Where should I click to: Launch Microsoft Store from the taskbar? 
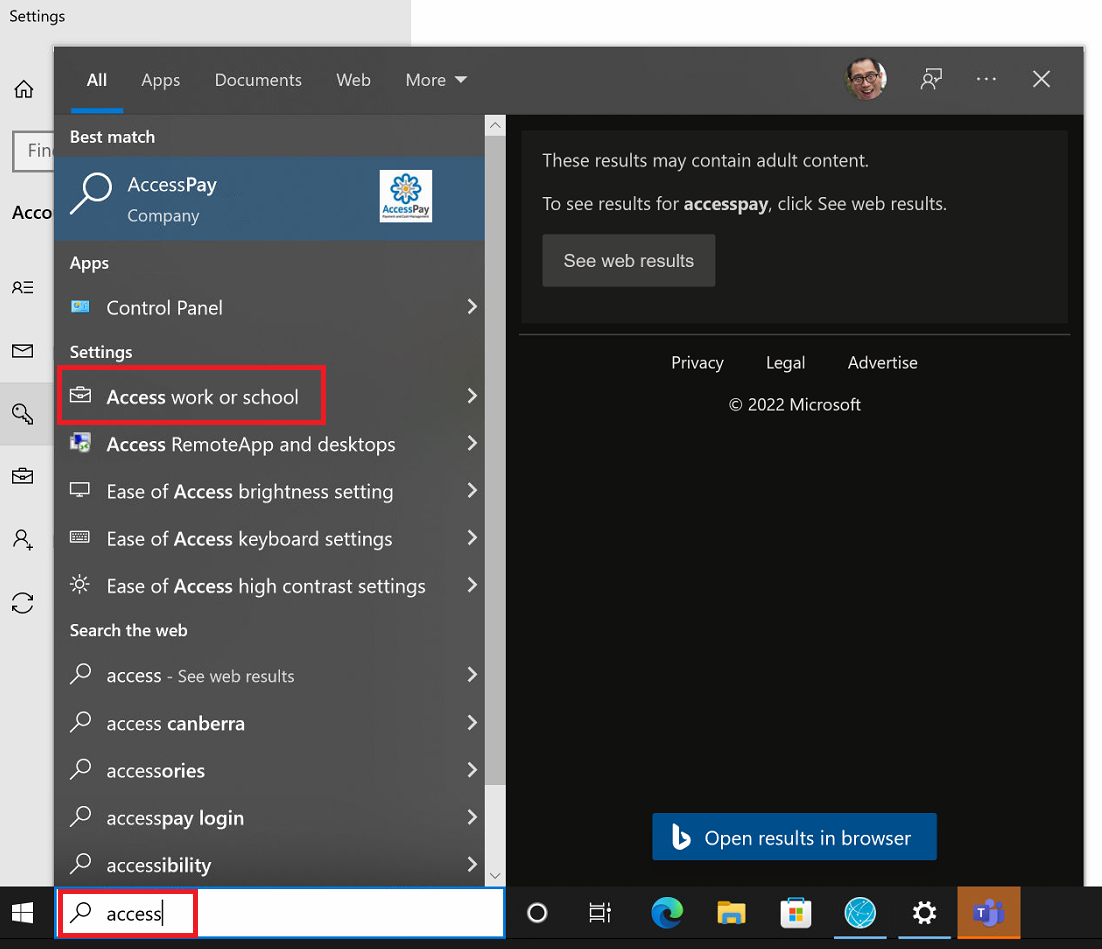[796, 912]
